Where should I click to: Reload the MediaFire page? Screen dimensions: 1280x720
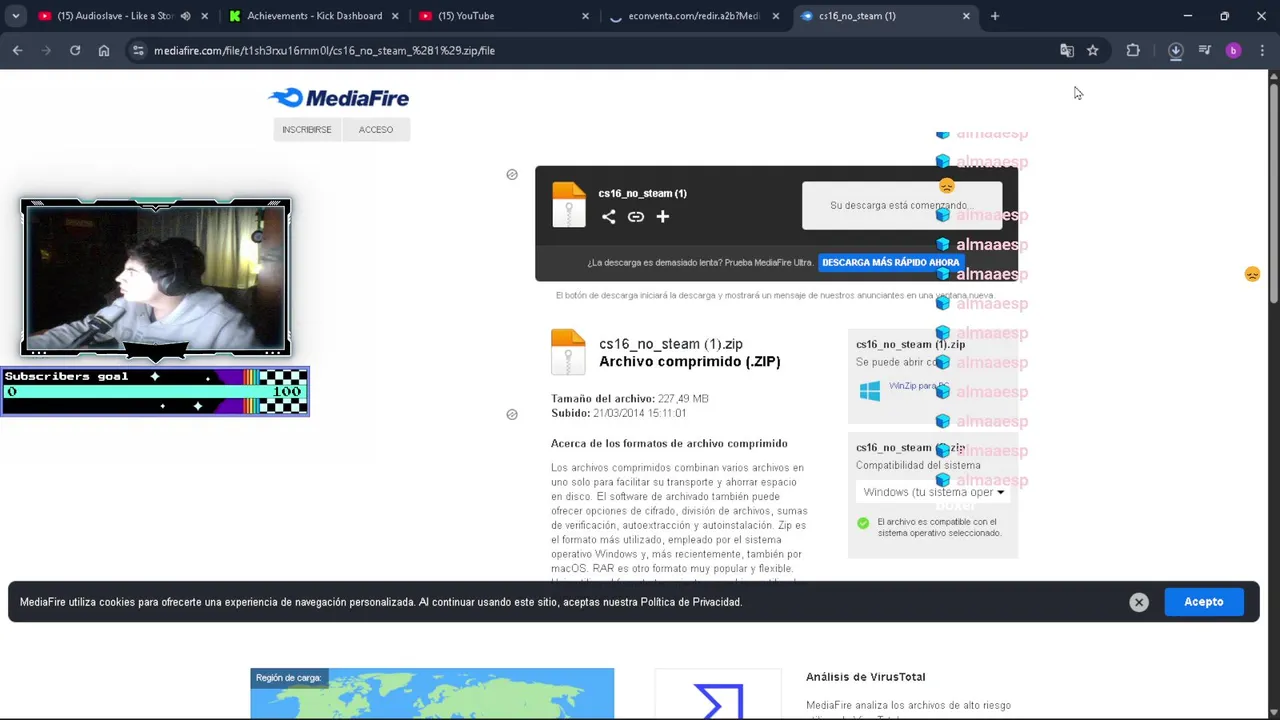75,50
